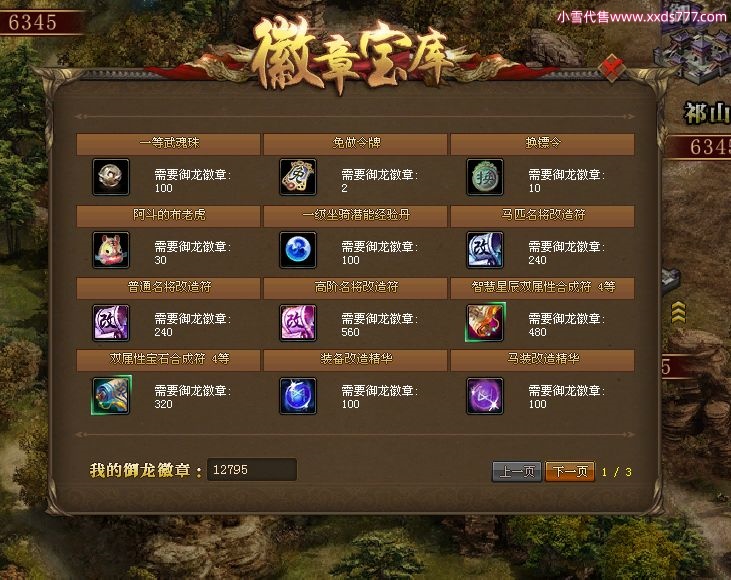This screenshot has height=580, width=731.
Task: Select the 一等武魂珠 item icon
Action: coord(111,177)
